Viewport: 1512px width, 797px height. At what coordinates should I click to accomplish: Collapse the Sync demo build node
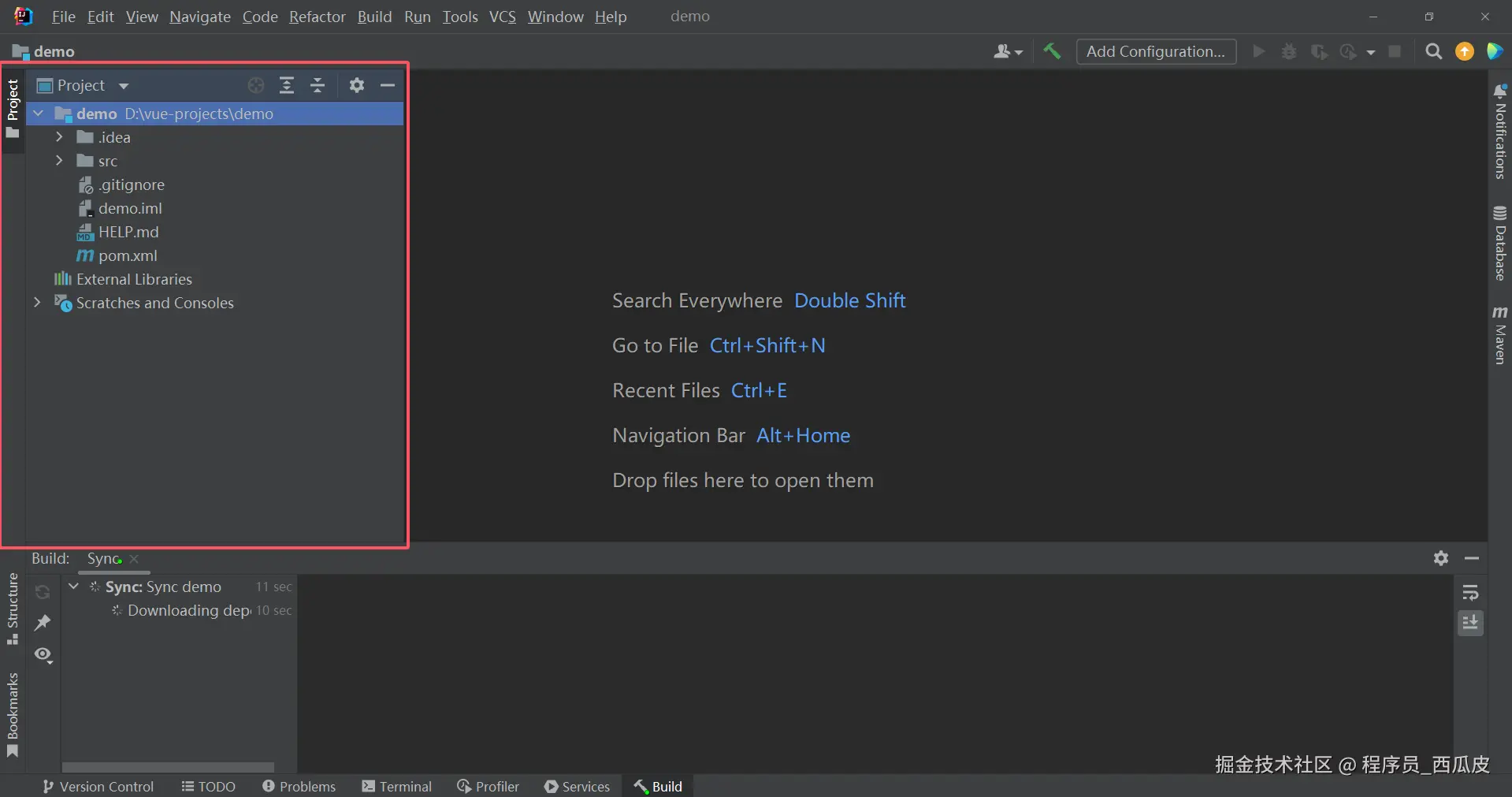(x=73, y=587)
